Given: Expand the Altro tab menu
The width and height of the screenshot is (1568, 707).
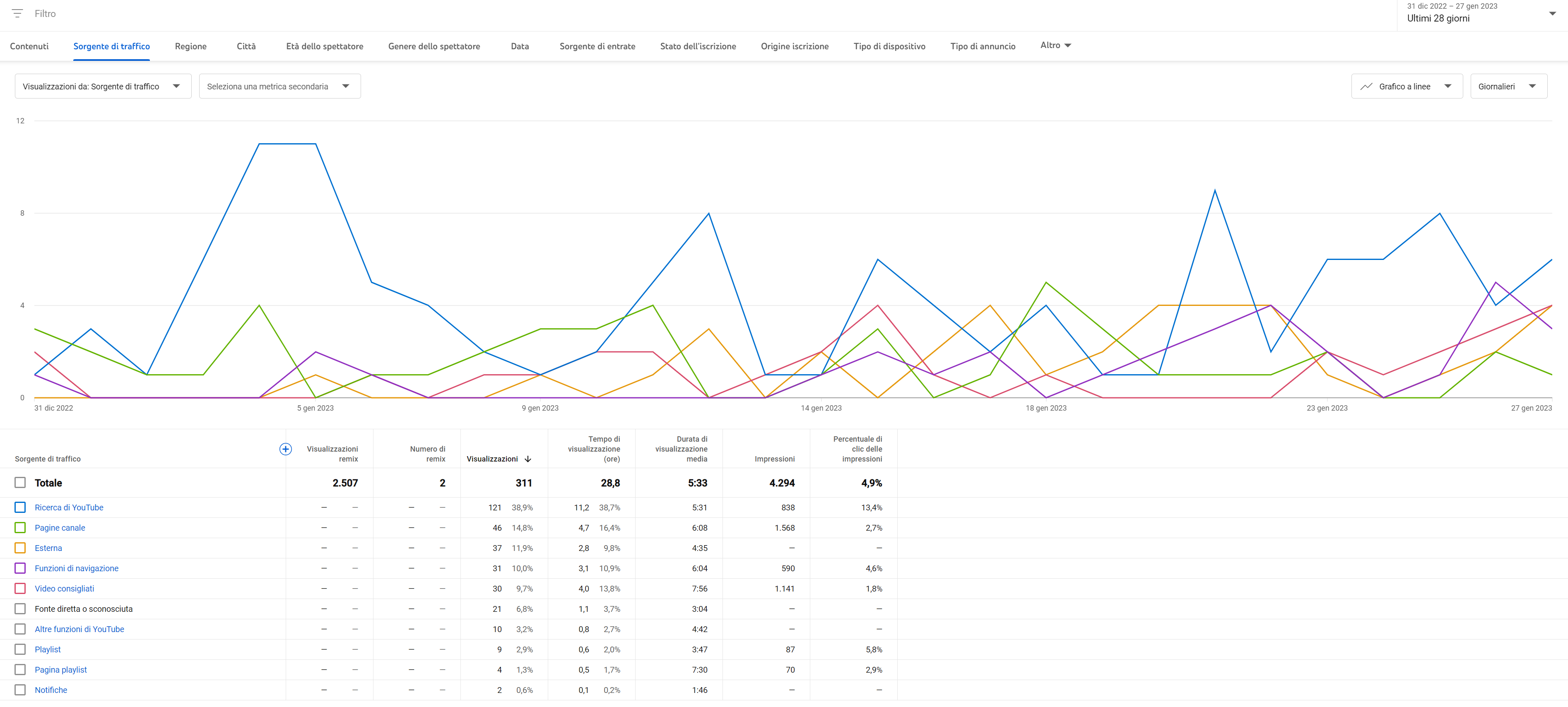Looking at the screenshot, I should point(1055,45).
